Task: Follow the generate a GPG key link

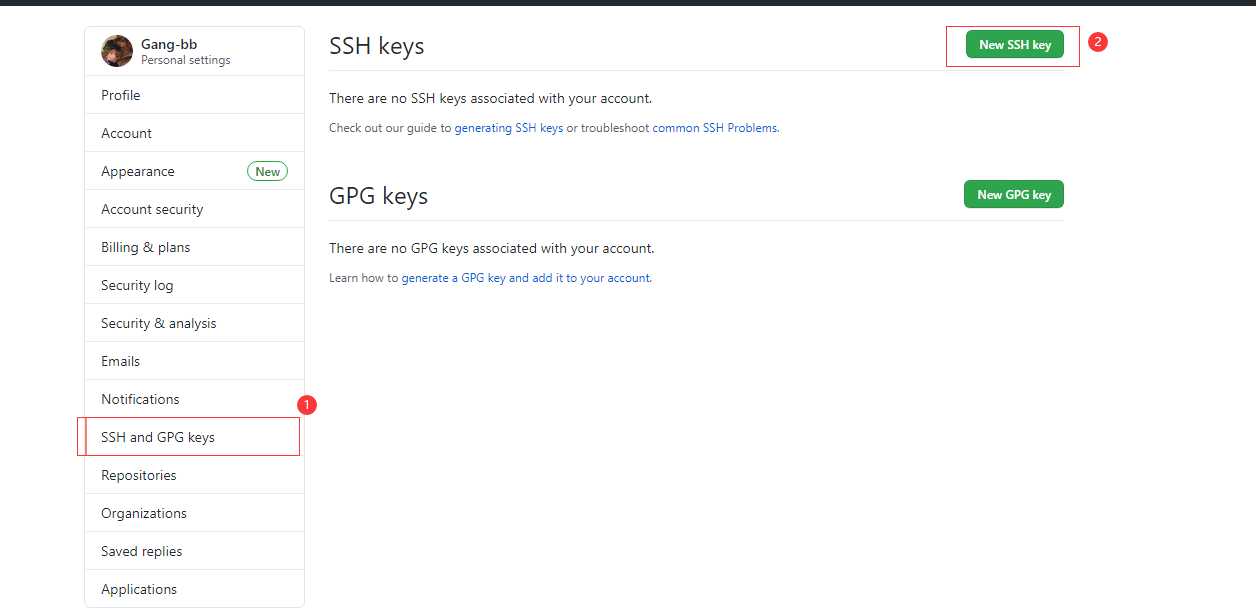Action: [x=526, y=278]
